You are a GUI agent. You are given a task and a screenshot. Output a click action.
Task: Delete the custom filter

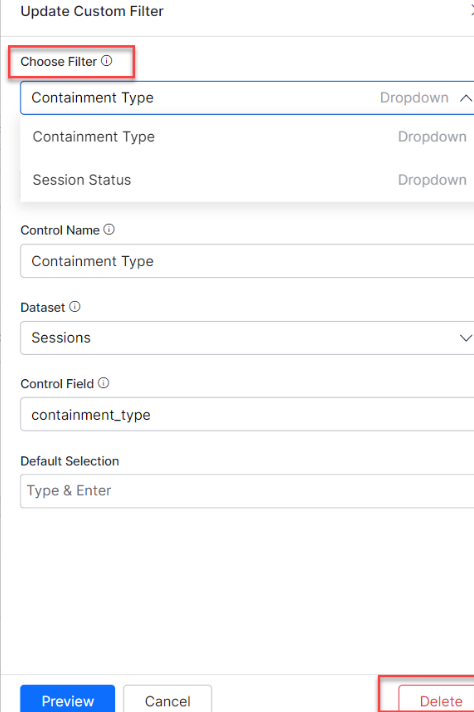tap(439, 700)
